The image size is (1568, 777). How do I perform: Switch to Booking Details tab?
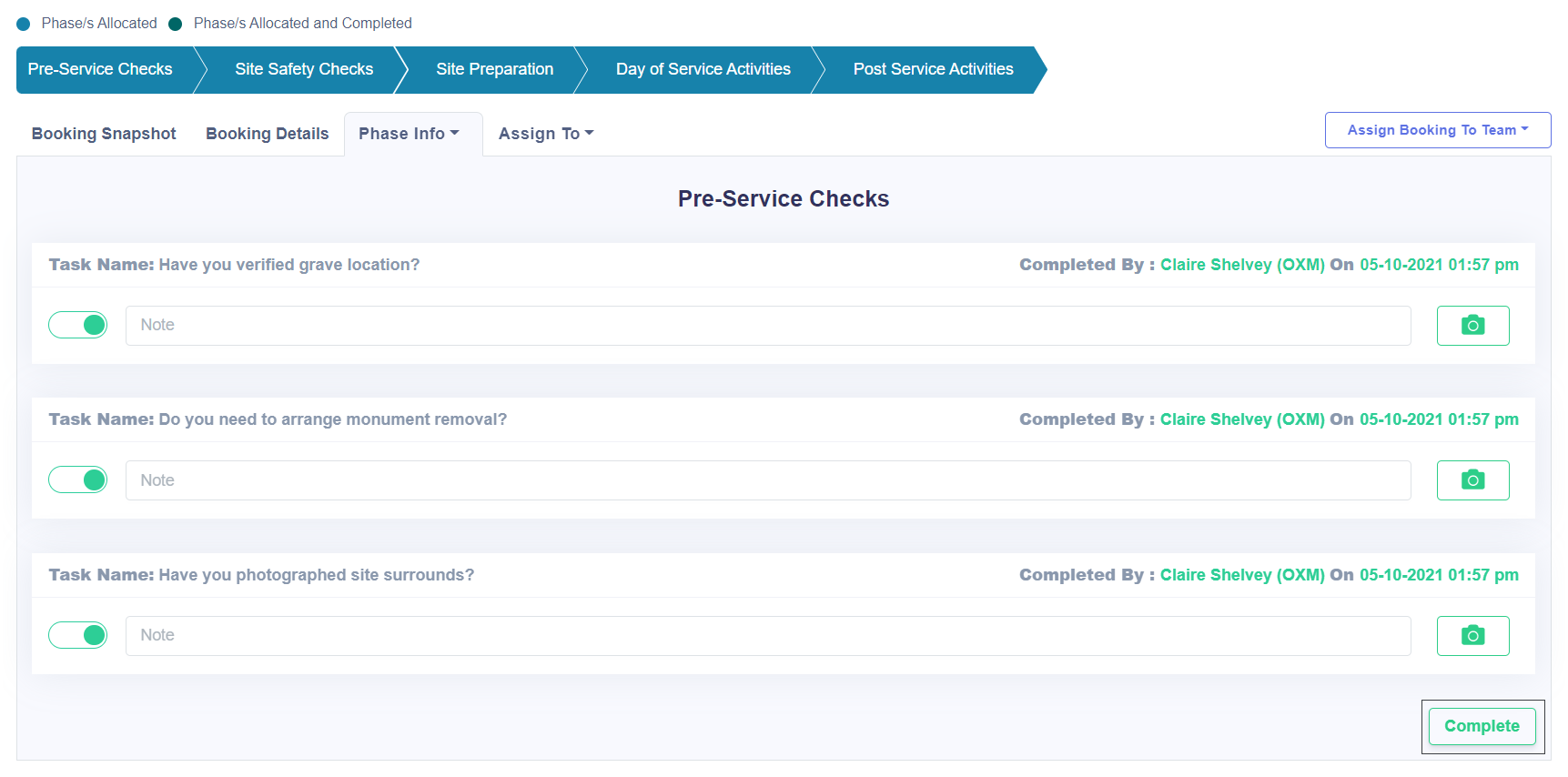267,134
